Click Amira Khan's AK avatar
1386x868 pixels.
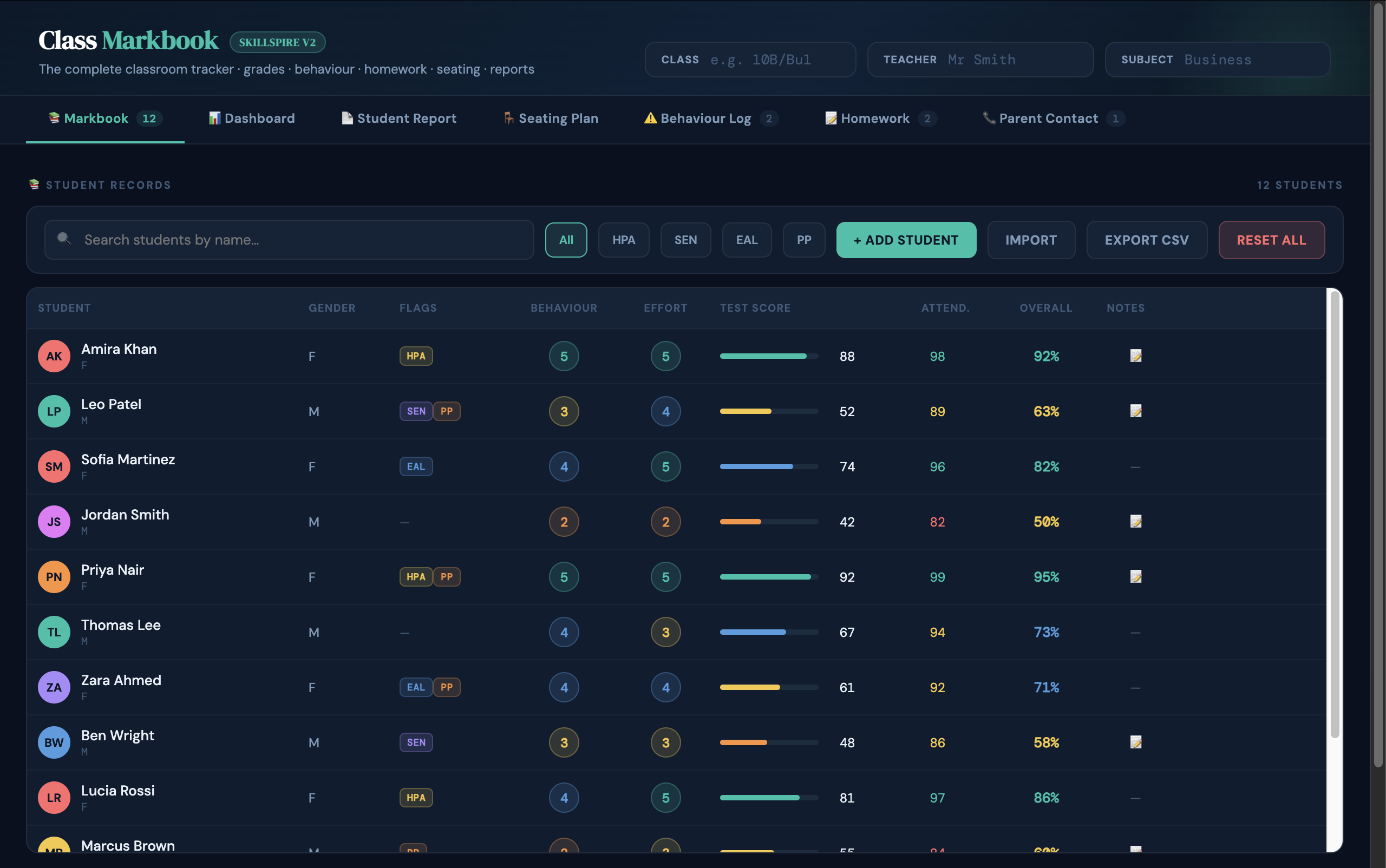54,356
